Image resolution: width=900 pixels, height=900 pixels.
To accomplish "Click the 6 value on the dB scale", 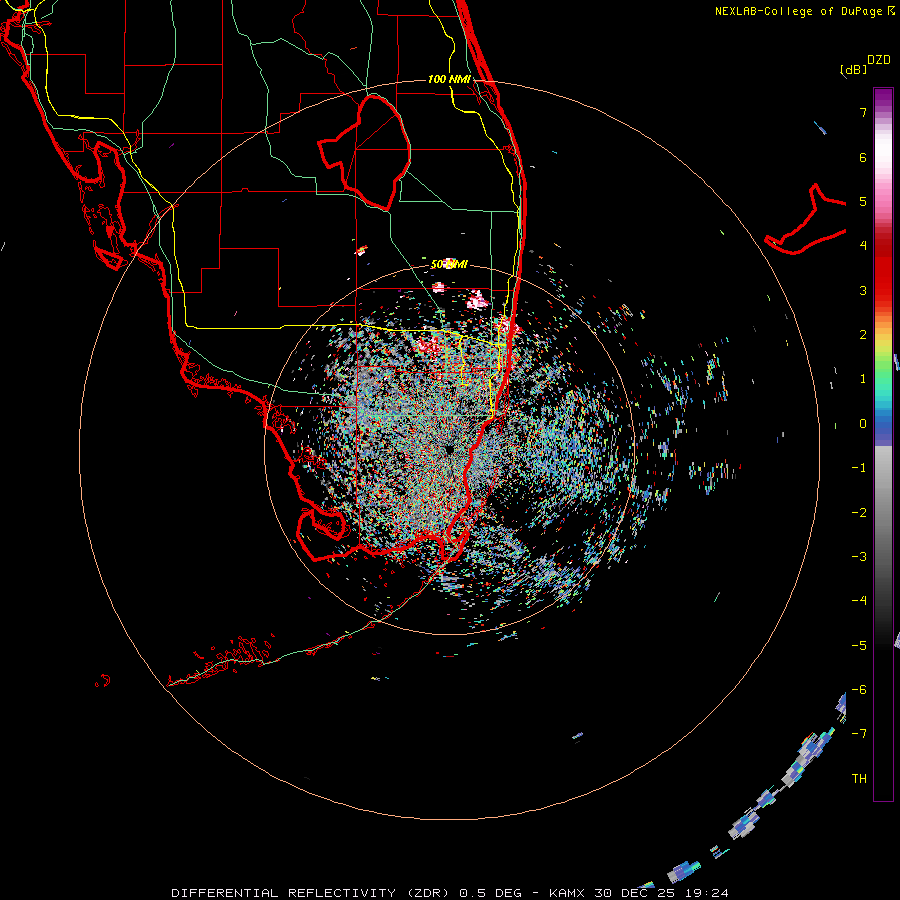I will (x=863, y=157).
